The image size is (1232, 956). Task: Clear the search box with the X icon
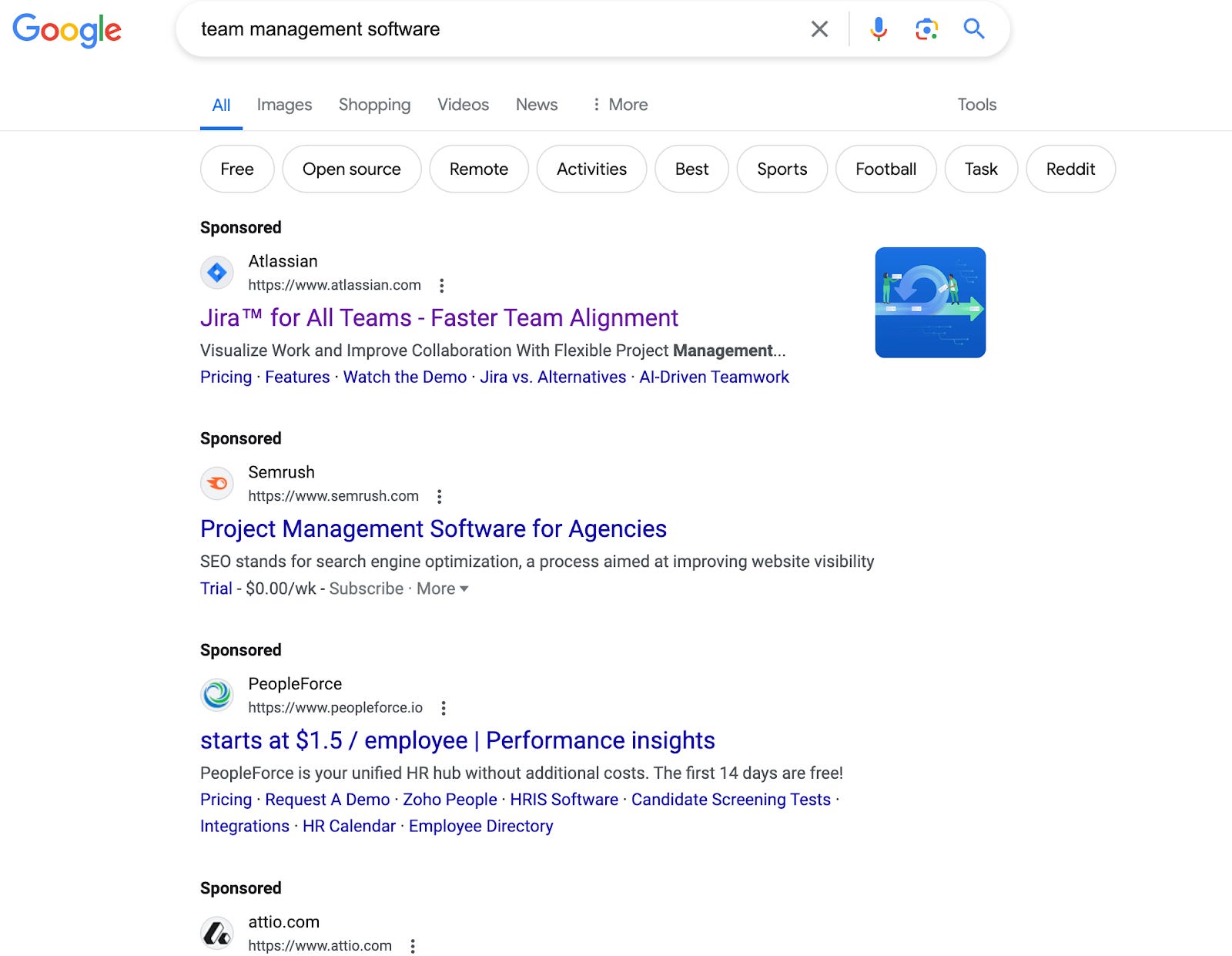click(819, 29)
